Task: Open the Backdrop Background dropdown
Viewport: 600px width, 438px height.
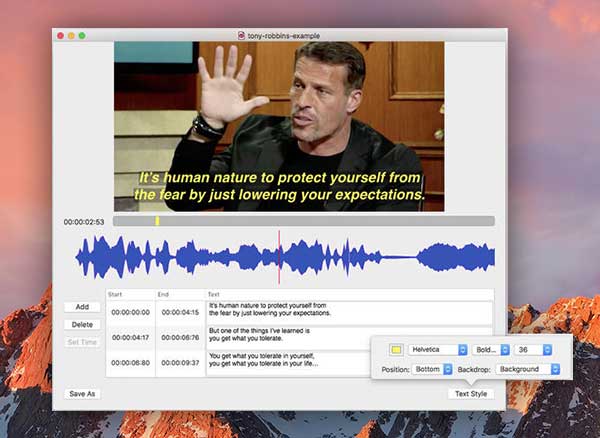Action: [528, 369]
